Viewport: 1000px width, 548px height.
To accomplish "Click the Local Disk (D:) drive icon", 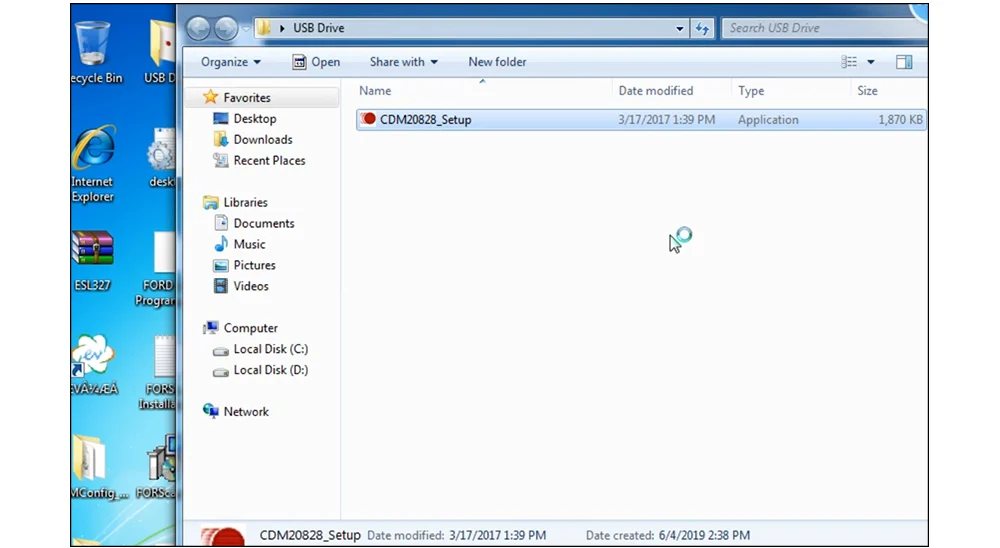I will [221, 372].
